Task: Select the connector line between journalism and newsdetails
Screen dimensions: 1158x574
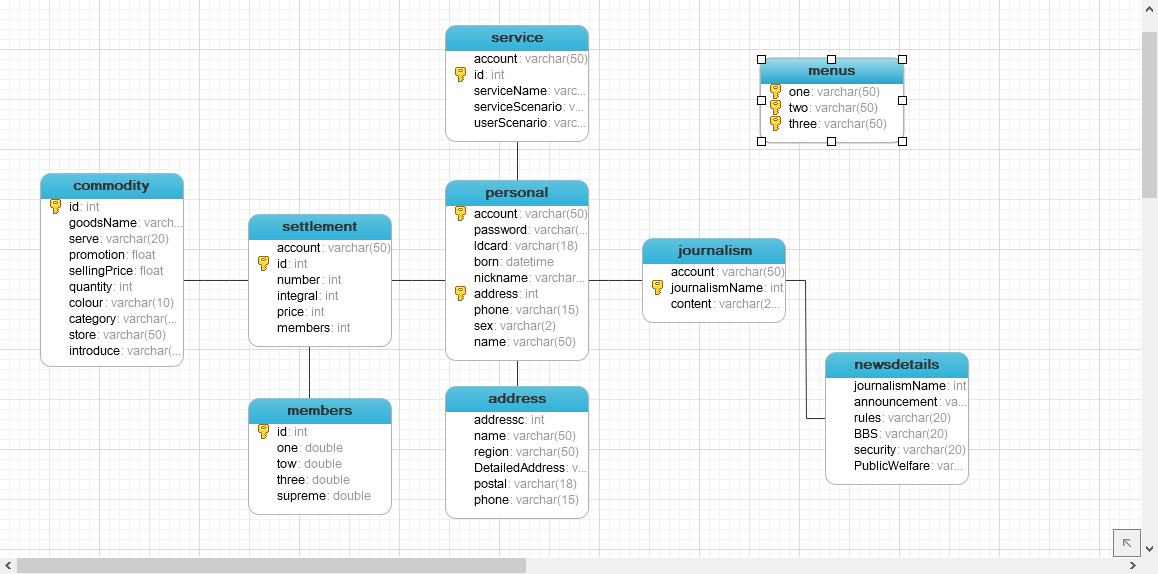Action: click(x=806, y=350)
